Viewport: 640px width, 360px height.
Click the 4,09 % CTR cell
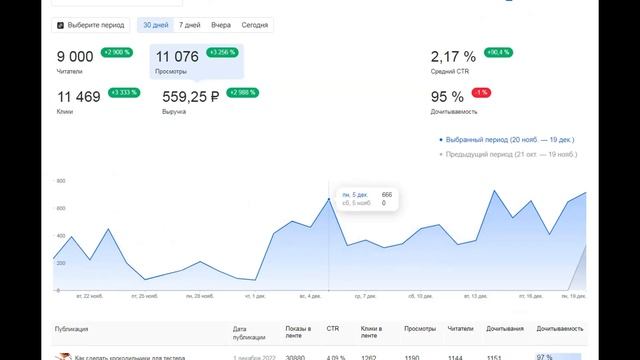(336, 358)
